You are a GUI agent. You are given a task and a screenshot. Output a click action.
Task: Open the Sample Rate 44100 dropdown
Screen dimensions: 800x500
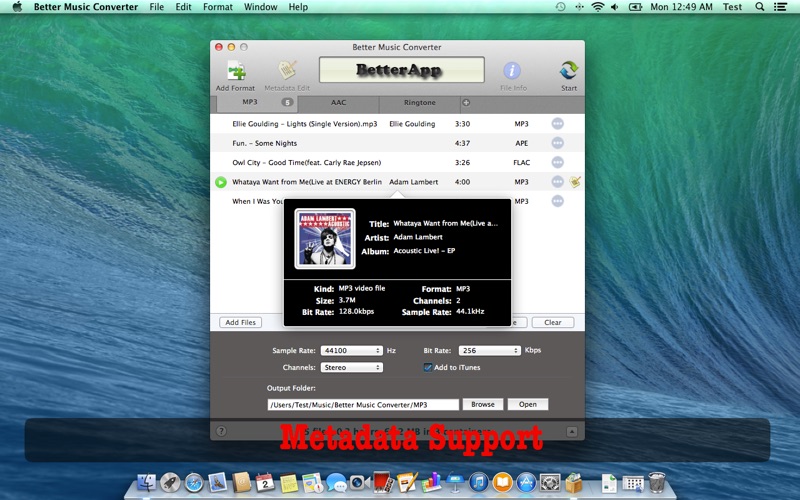point(352,351)
